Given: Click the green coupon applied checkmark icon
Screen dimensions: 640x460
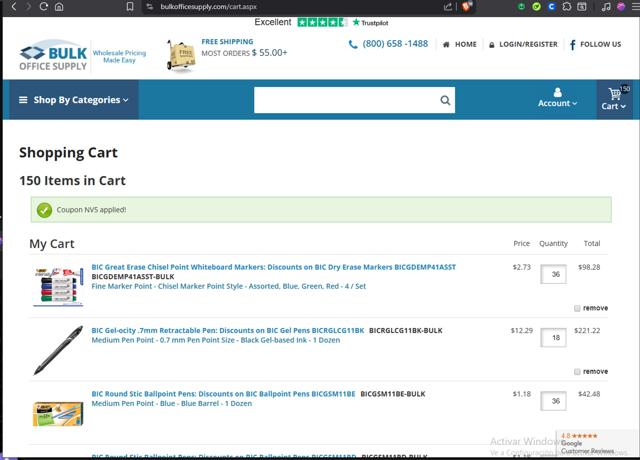Looking at the screenshot, I should (44, 210).
